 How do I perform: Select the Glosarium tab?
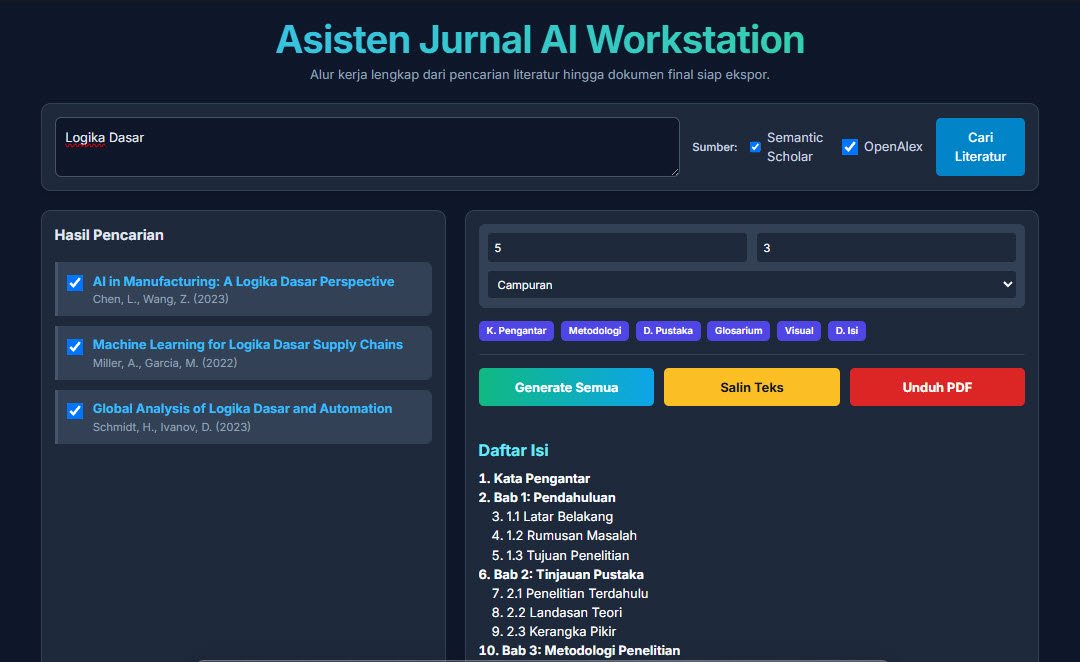(x=738, y=331)
